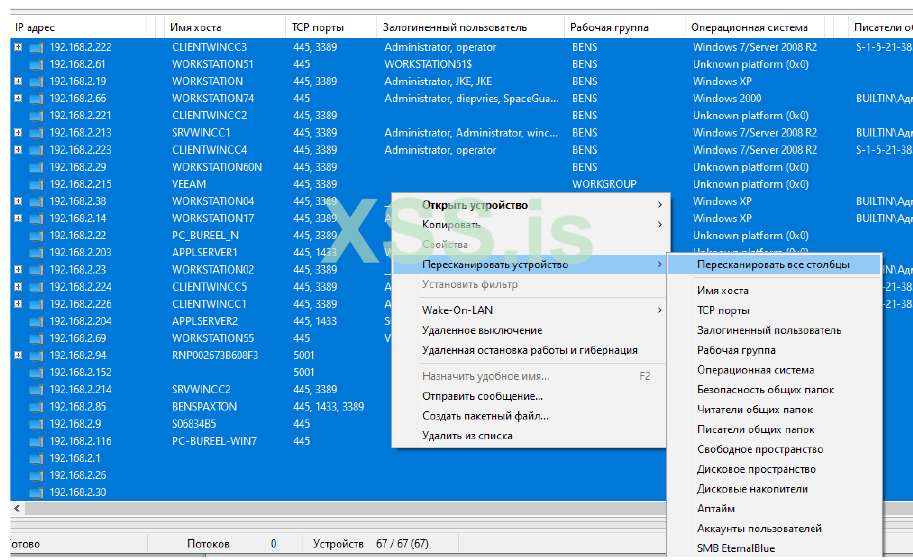The height and width of the screenshot is (560, 913).
Task: Click device icon of 192.168.2.221
Action: (36, 116)
